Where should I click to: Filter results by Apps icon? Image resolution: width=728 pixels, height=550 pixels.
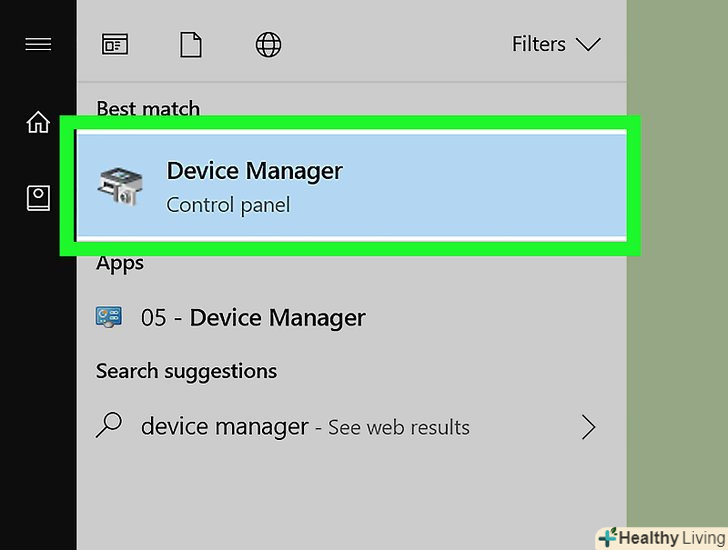[x=115, y=44]
